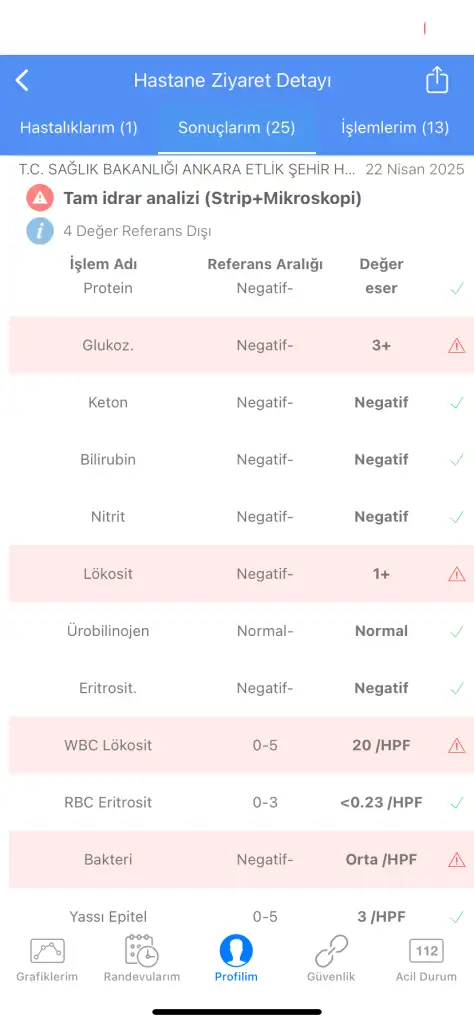Viewport: 474px width, 1024px height.
Task: Select the RBC Eritrosit result row
Action: click(x=237, y=803)
